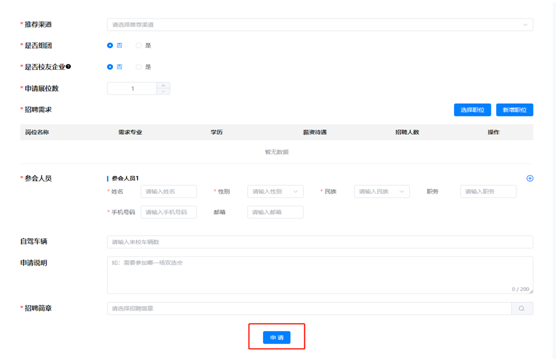558x361 pixels.
Task: Click the 参会人员1 section heading
Action: tap(125, 178)
